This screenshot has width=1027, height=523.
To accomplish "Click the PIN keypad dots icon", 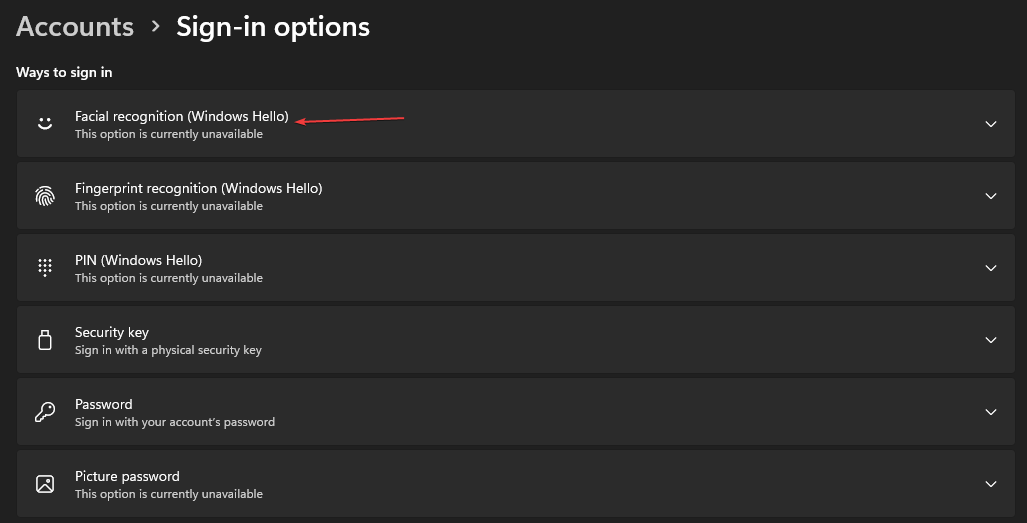I will (x=44, y=268).
